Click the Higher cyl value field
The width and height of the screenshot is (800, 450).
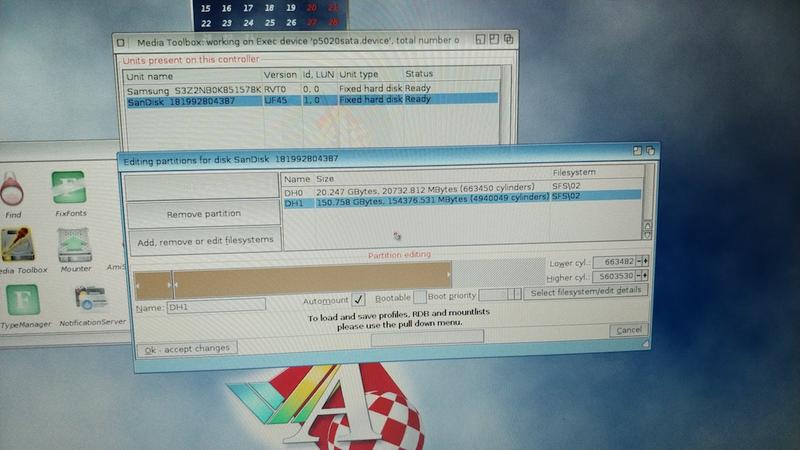point(614,276)
